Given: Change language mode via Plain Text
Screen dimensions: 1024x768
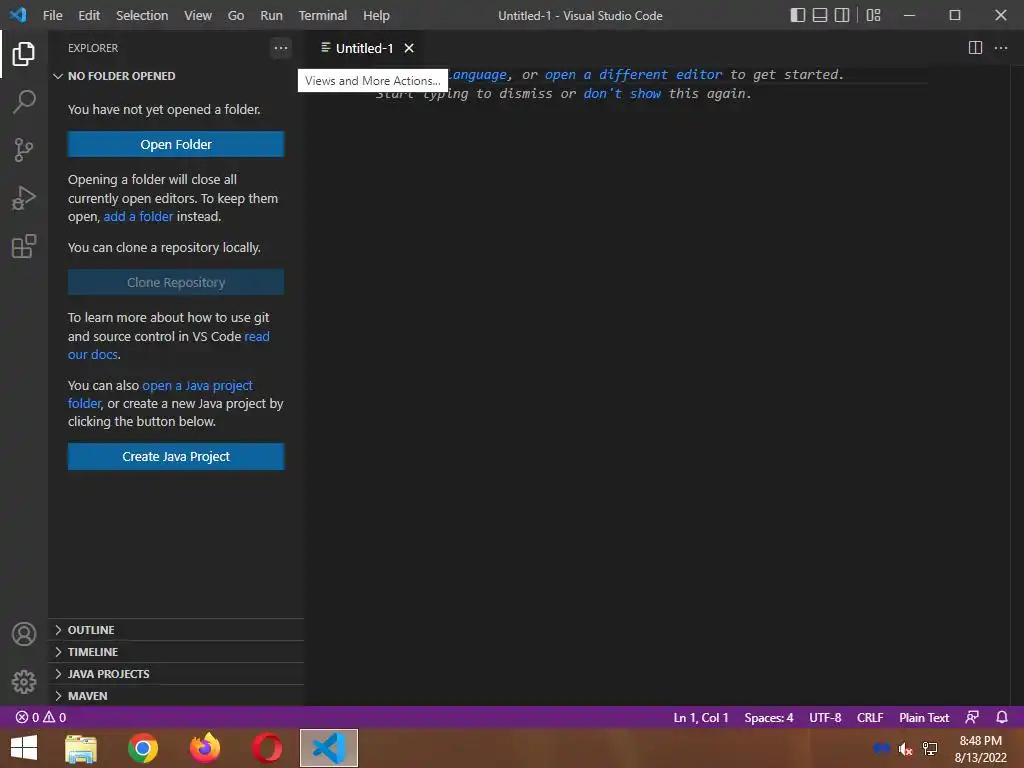Looking at the screenshot, I should (x=923, y=717).
